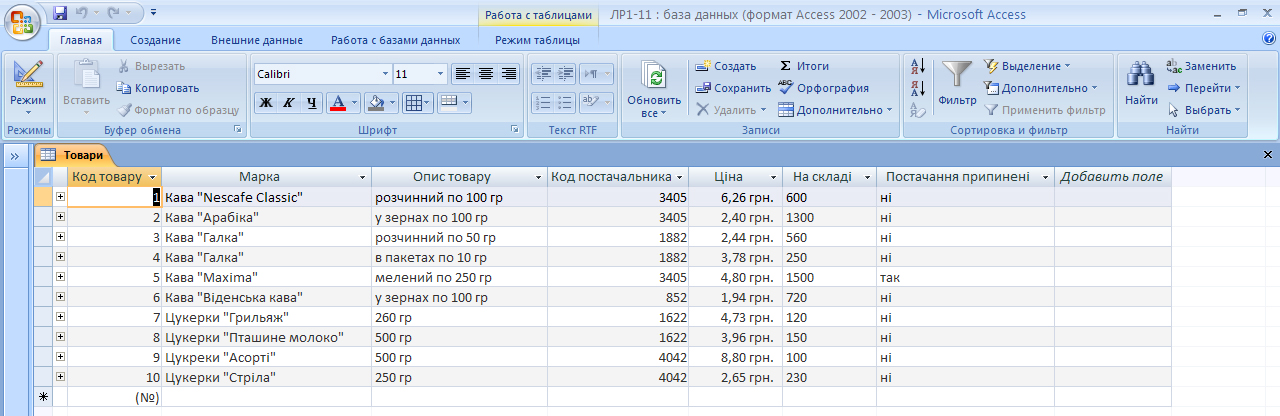Screen dimensions: 1280x416
Task: Open Работа с базами данных tab
Action: pos(396,40)
